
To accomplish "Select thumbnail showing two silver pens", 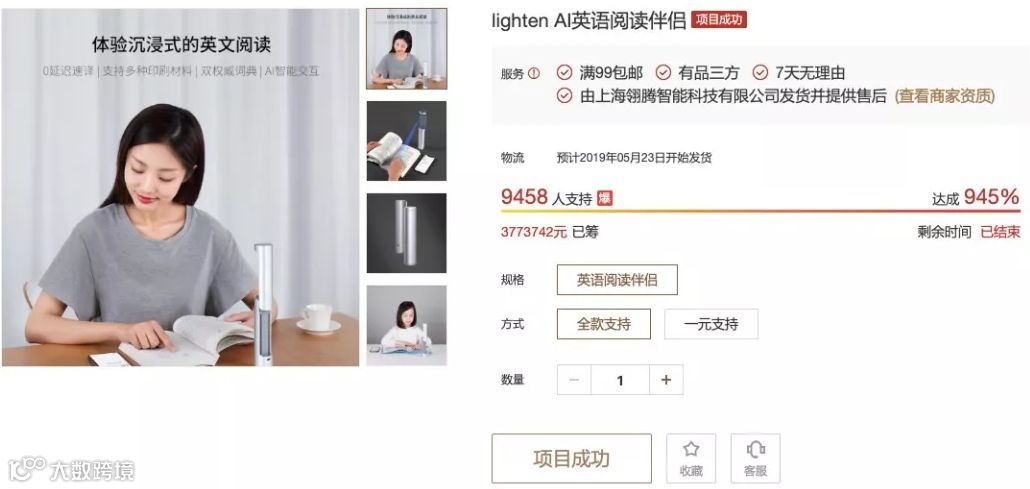I will click(407, 233).
